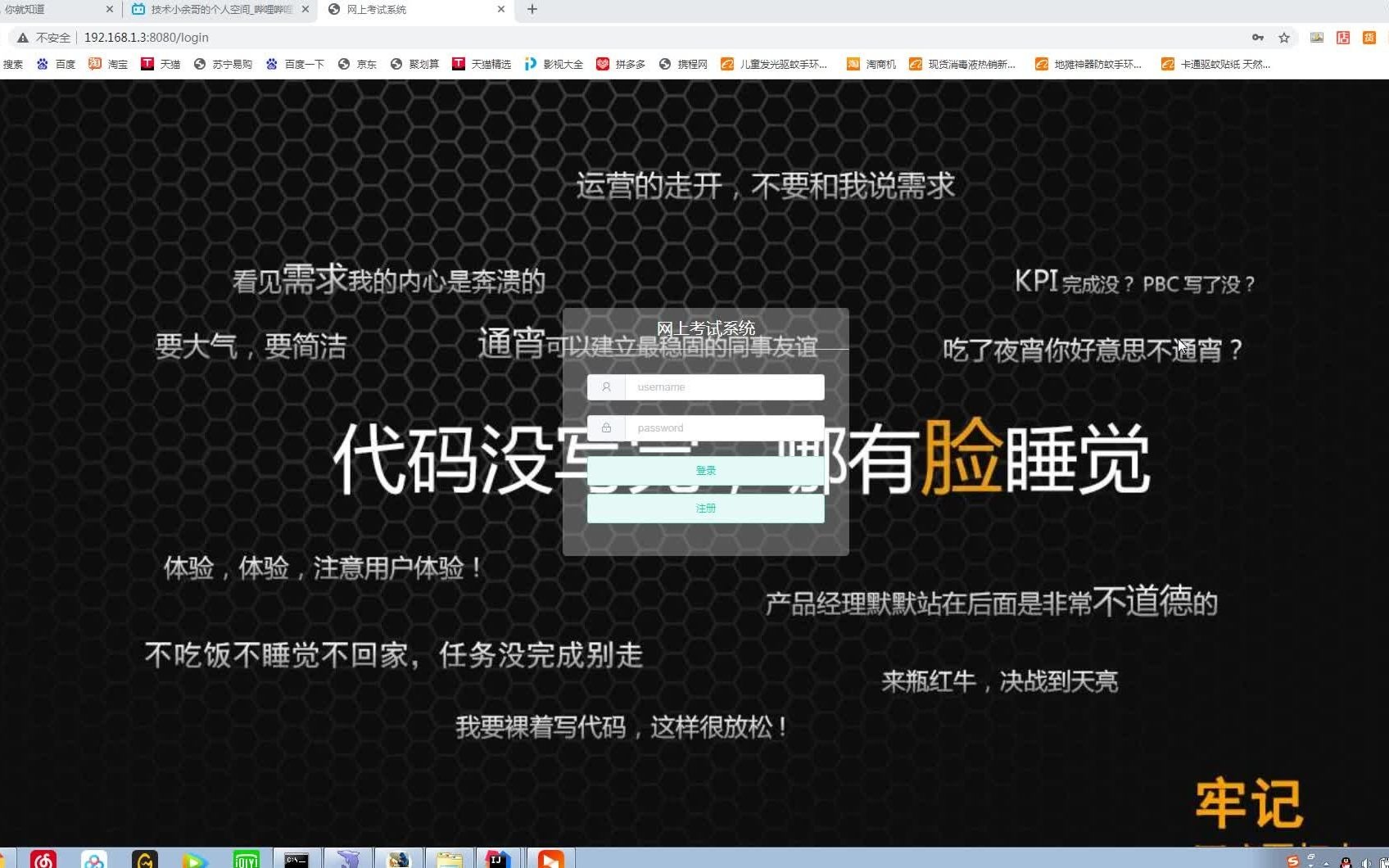Open the 百度一下 bookmark
This screenshot has height=868, width=1389.
295,64
